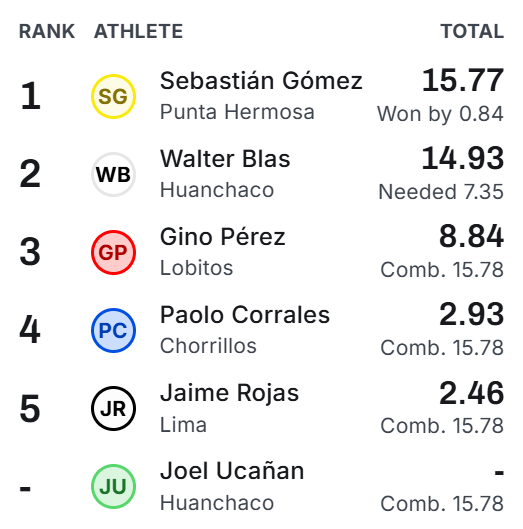Viewport: 523px width, 529px height.
Task: Click Joel Ucañan's green JU avatar
Action: click(113, 486)
